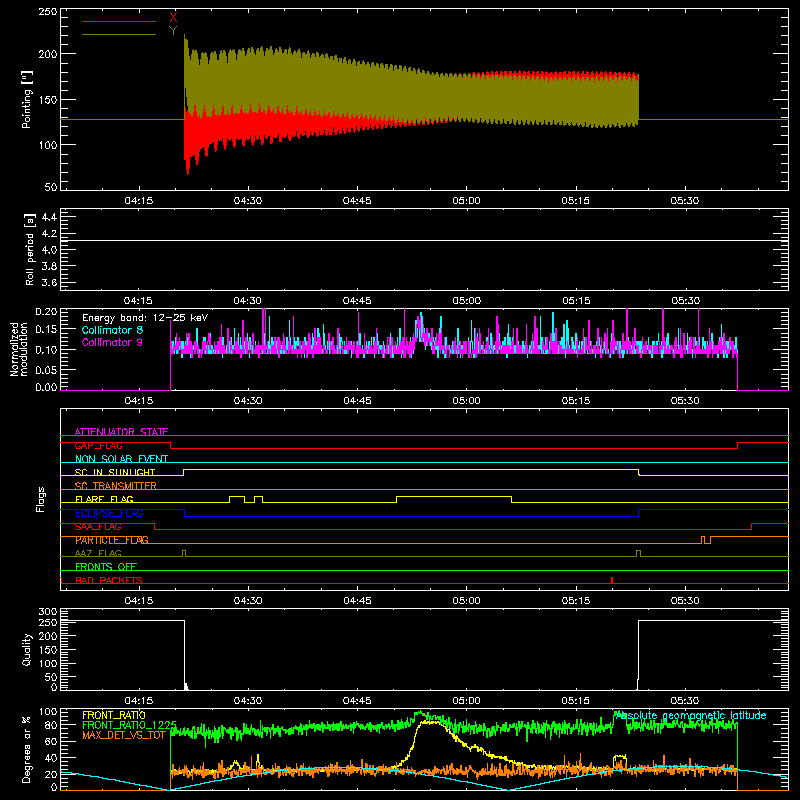
Task: Click the 200 tick on the Pointing axis
Action: pyautogui.click(x=48, y=54)
